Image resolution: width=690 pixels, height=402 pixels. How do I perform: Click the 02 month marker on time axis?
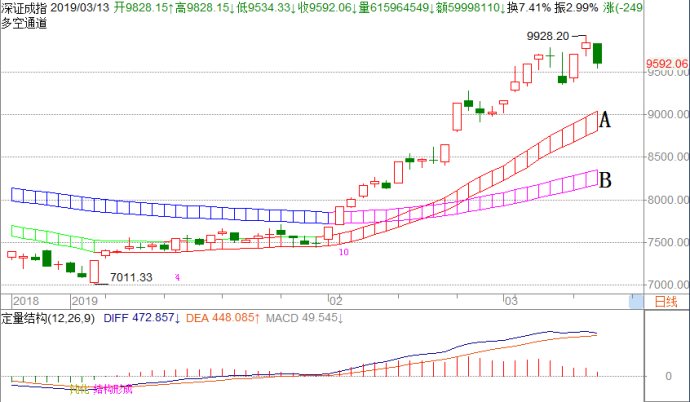[336, 301]
